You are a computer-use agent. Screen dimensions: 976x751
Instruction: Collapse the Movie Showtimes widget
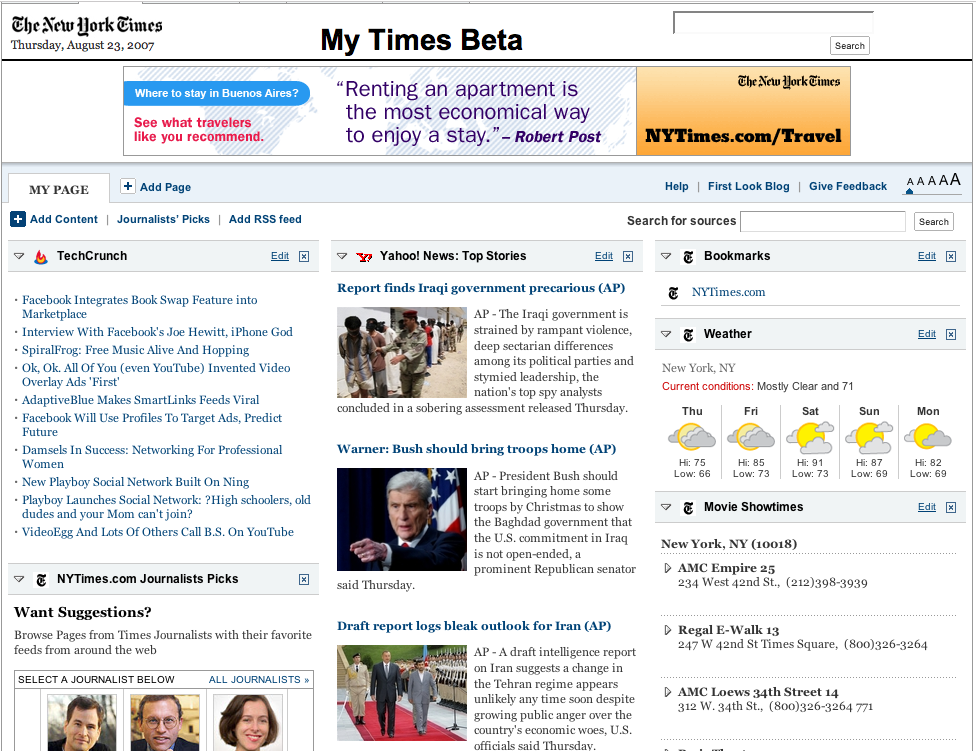coord(666,507)
